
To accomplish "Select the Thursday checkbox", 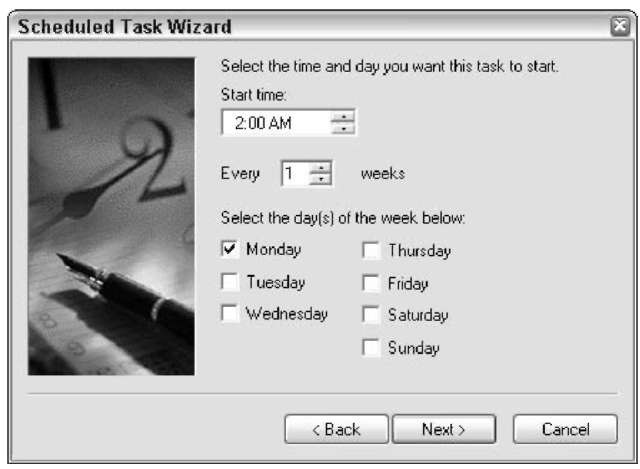I will tap(371, 250).
